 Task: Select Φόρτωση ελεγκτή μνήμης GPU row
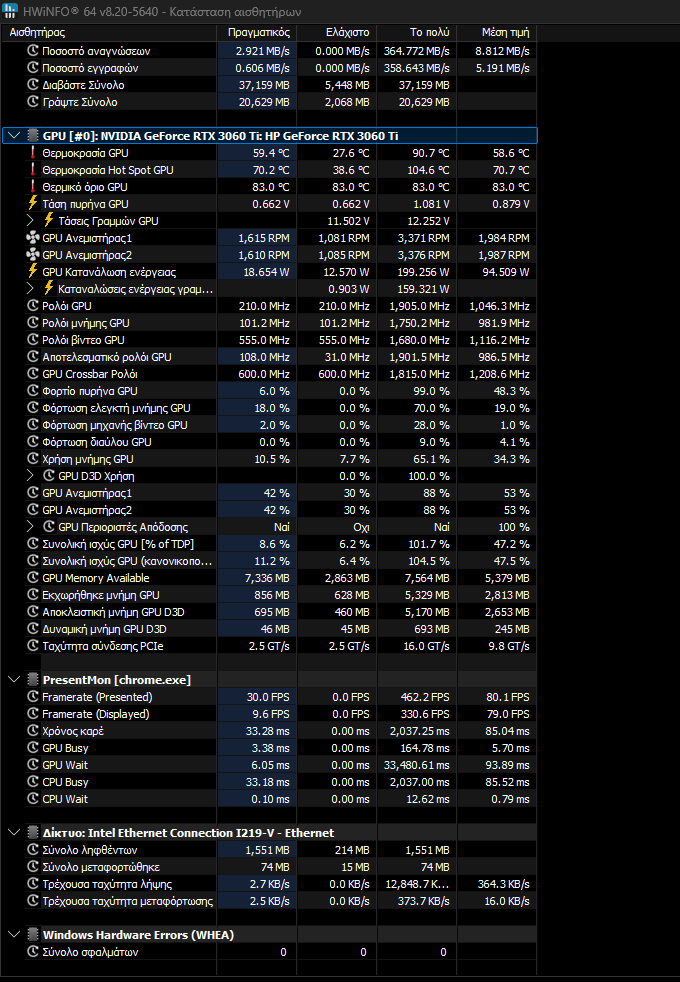270,408
